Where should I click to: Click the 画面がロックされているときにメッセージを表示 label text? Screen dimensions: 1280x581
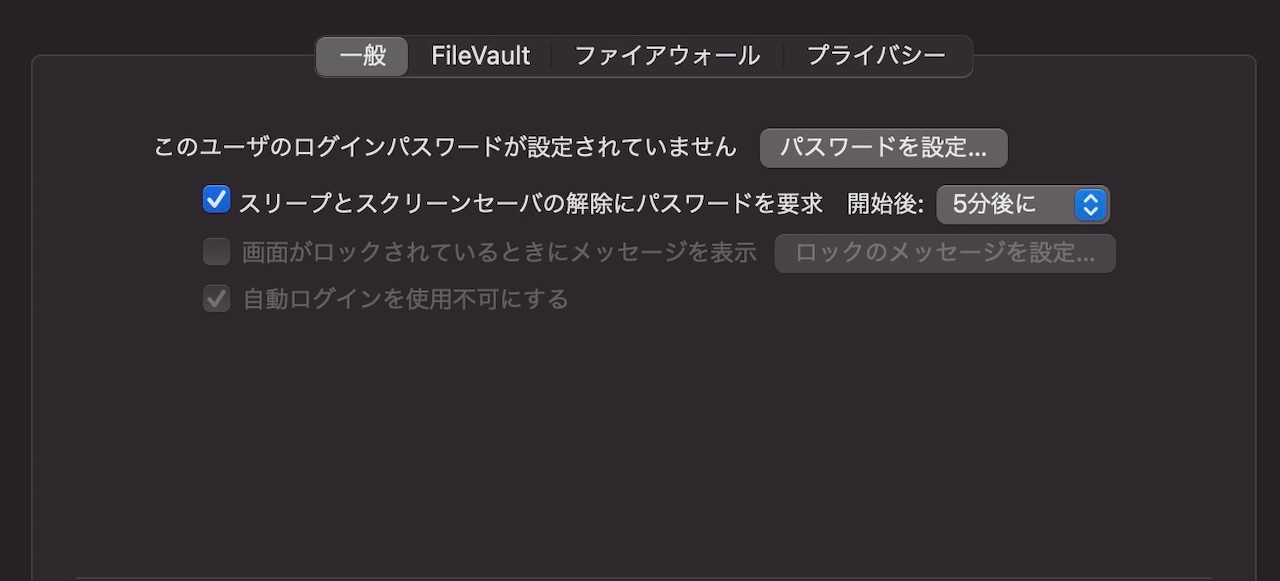pyautogui.click(x=499, y=252)
